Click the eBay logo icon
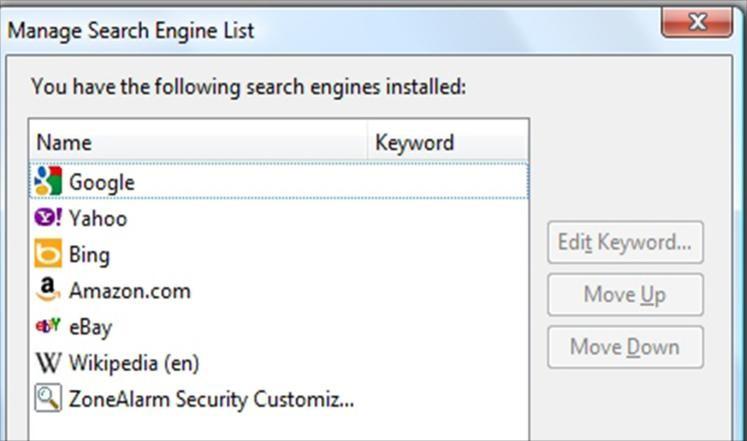Image resolution: width=747 pixels, height=441 pixels. 48,326
